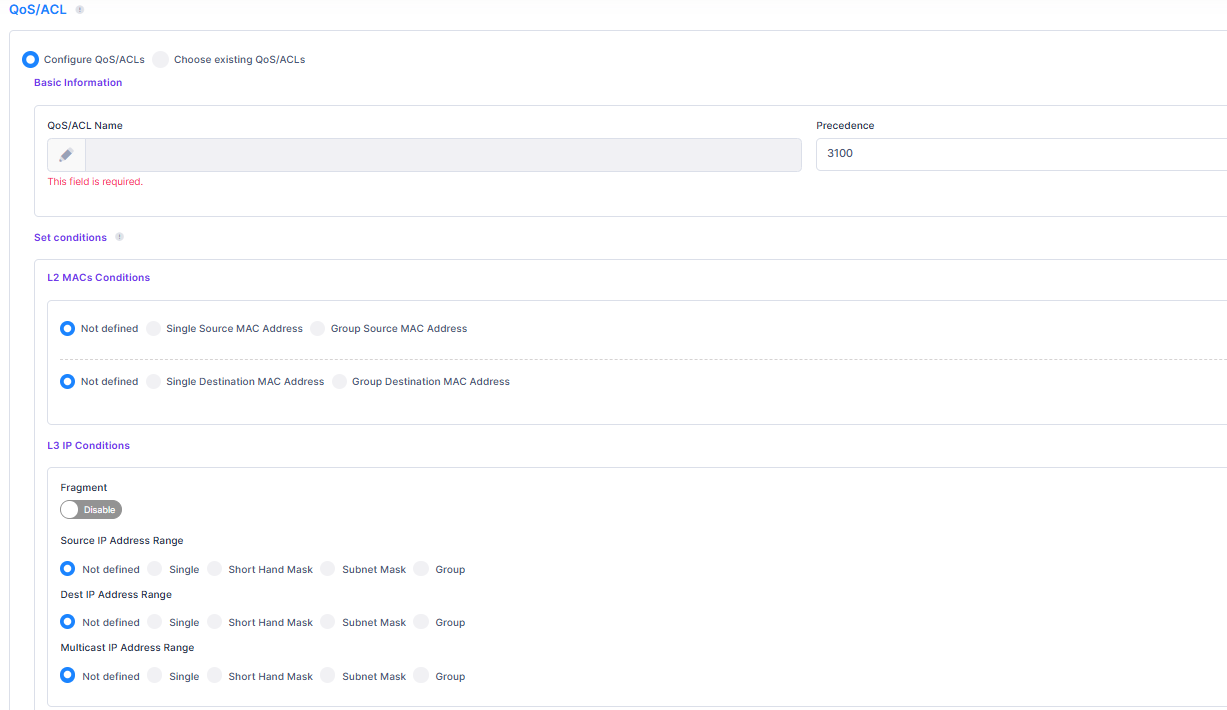The height and width of the screenshot is (710, 1227).
Task: Choose Single for Multicast IP Address Range
Action: pyautogui.click(x=155, y=676)
